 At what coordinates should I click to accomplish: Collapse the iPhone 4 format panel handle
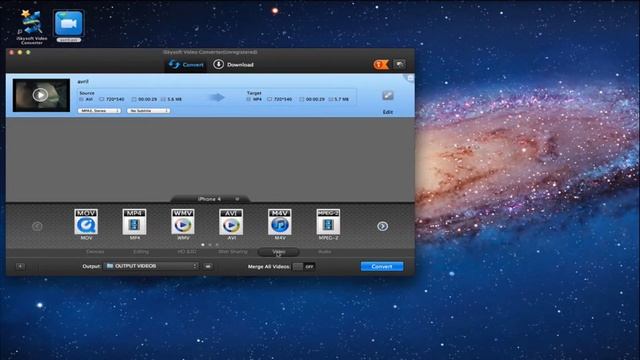pyautogui.click(x=210, y=199)
